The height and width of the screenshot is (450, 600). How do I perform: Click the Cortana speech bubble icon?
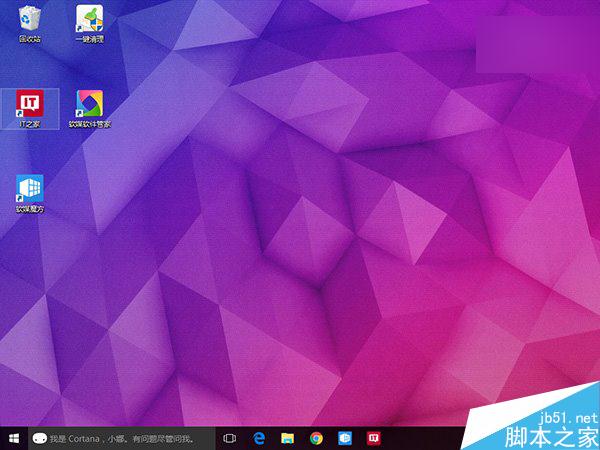pyautogui.click(x=39, y=438)
